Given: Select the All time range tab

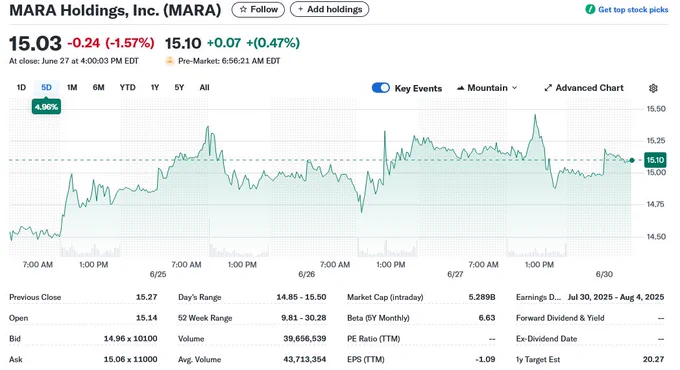Looking at the screenshot, I should pyautogui.click(x=204, y=88).
